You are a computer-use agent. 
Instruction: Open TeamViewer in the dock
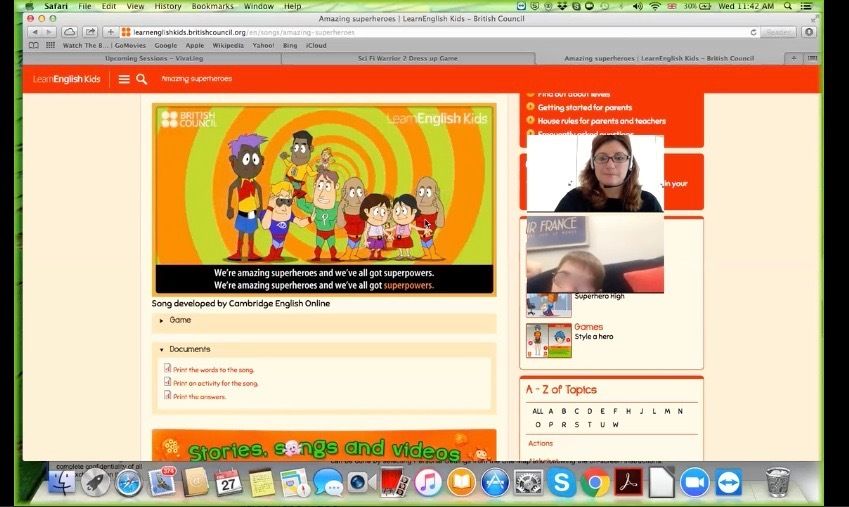tap(728, 482)
